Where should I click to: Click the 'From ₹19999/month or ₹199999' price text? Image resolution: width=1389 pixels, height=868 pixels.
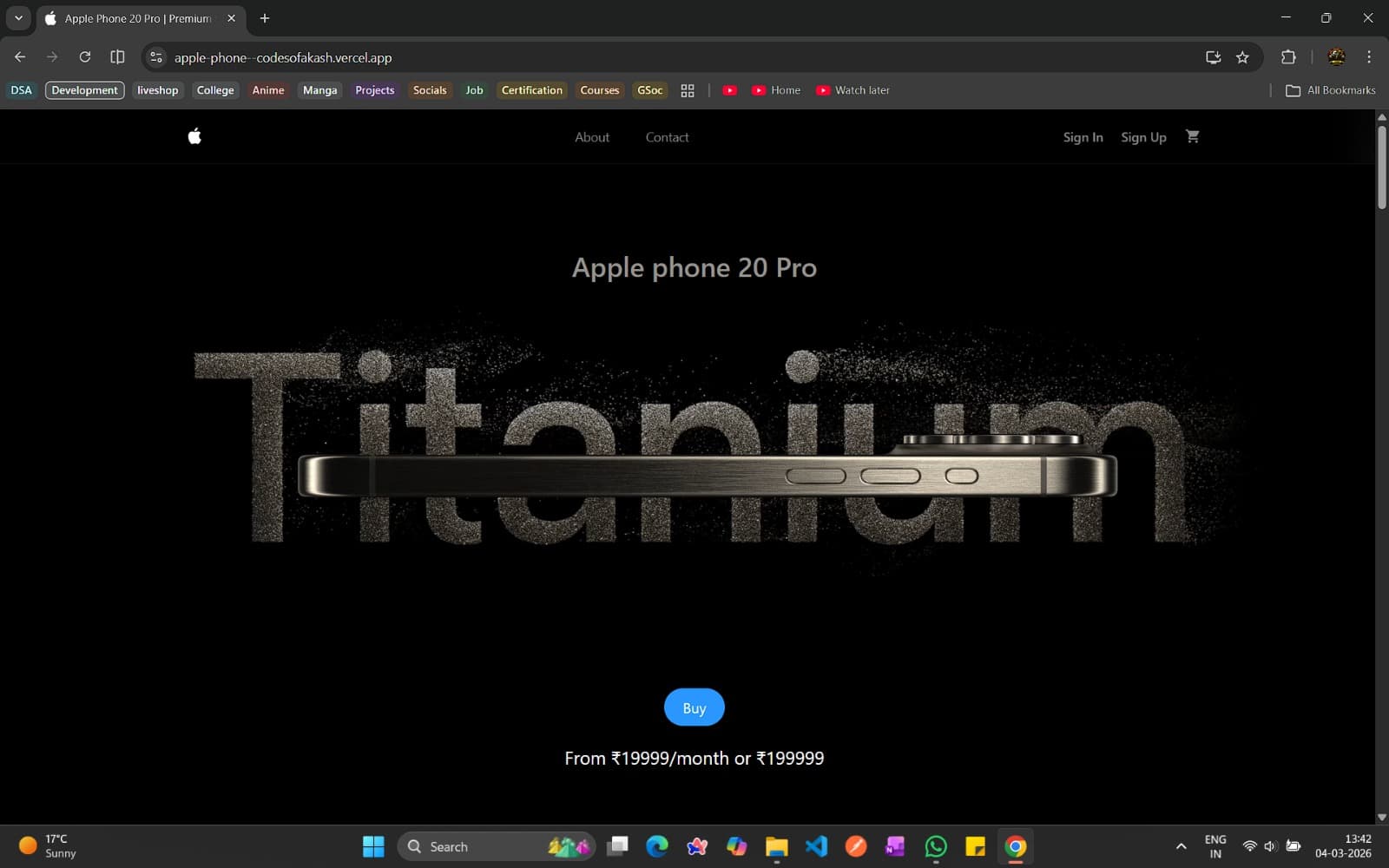point(694,758)
